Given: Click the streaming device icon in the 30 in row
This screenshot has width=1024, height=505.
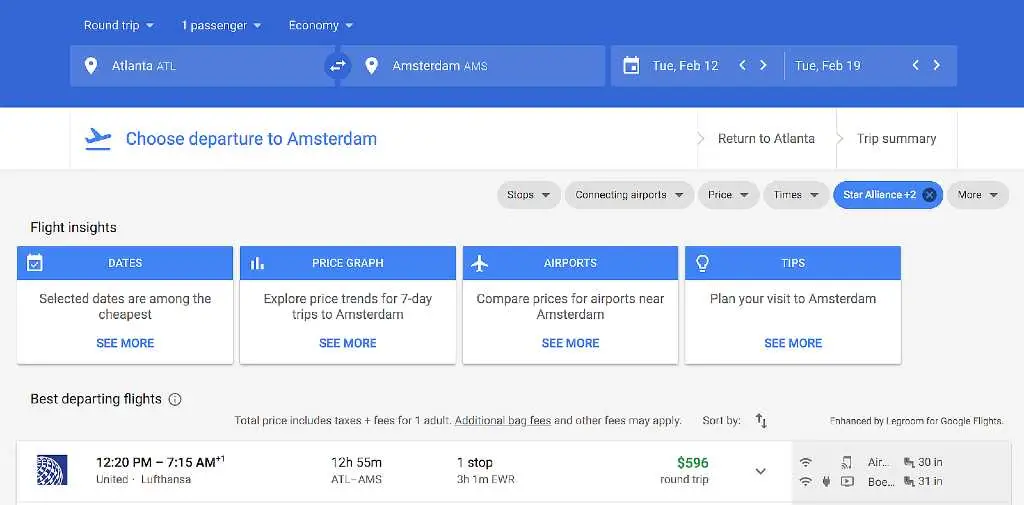Looking at the screenshot, I should [x=846, y=462].
